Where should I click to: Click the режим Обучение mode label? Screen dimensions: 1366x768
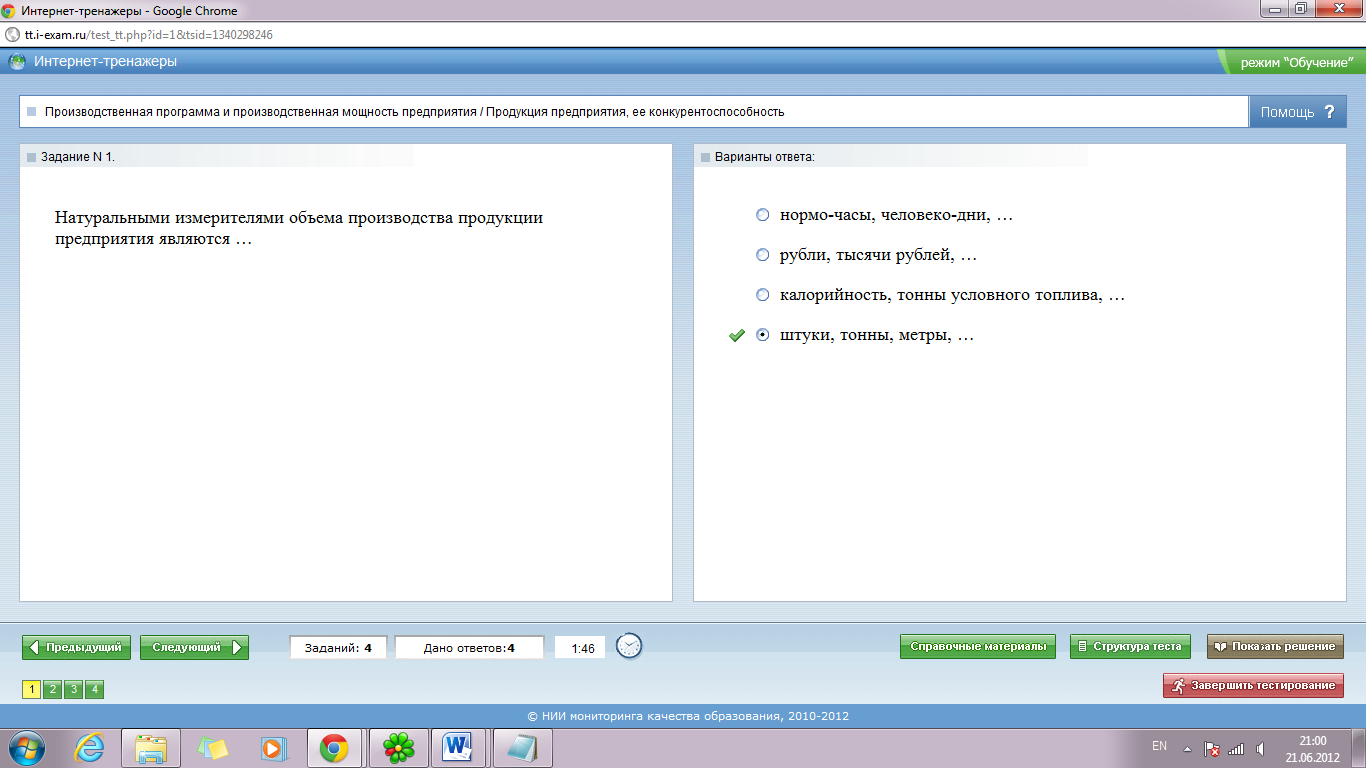(x=1295, y=62)
